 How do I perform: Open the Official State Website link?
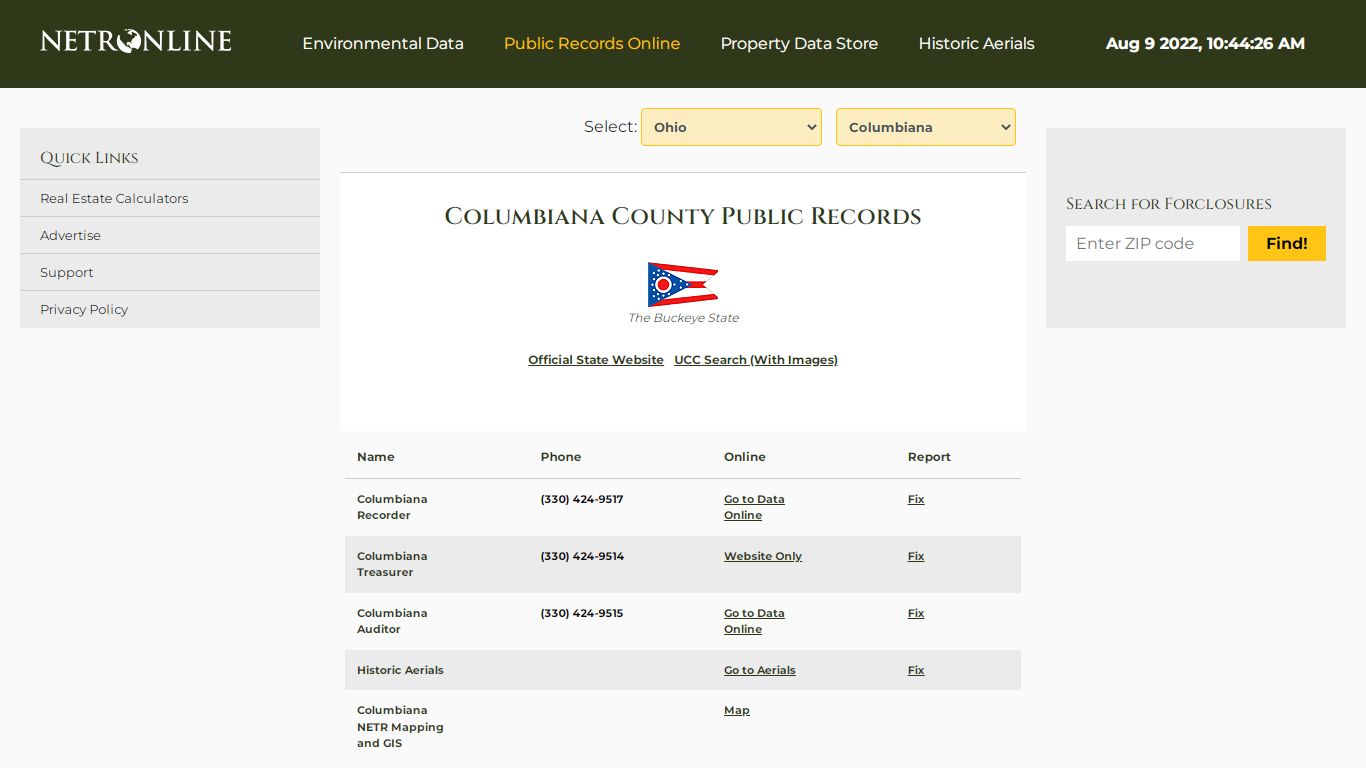pos(596,360)
